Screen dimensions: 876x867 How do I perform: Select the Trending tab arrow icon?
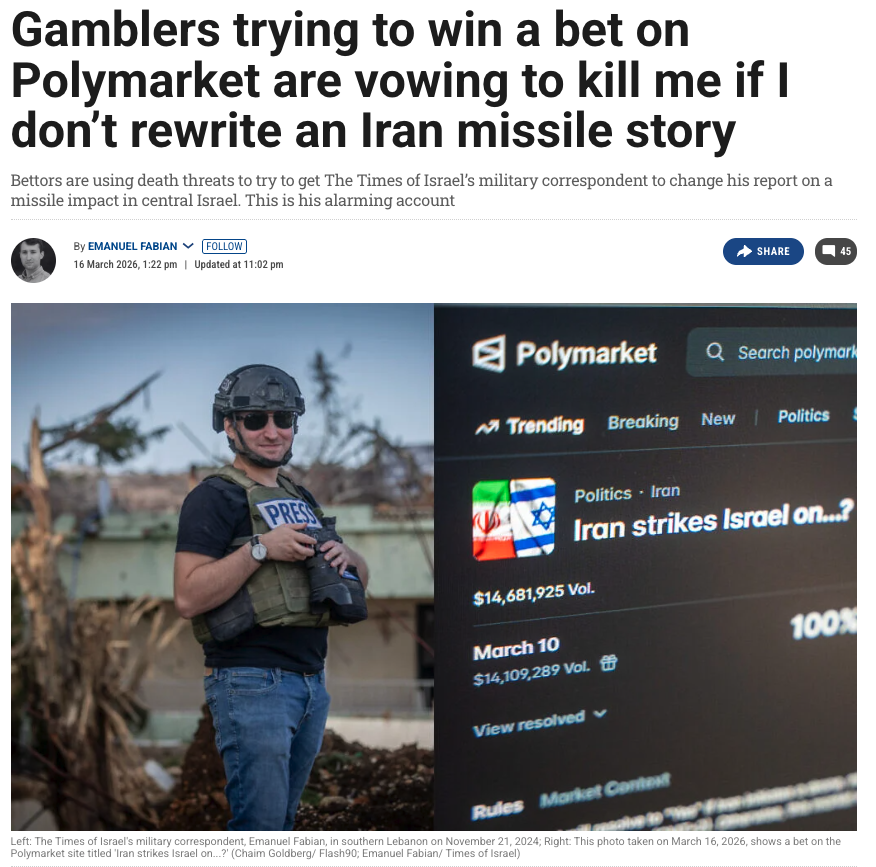click(x=487, y=428)
